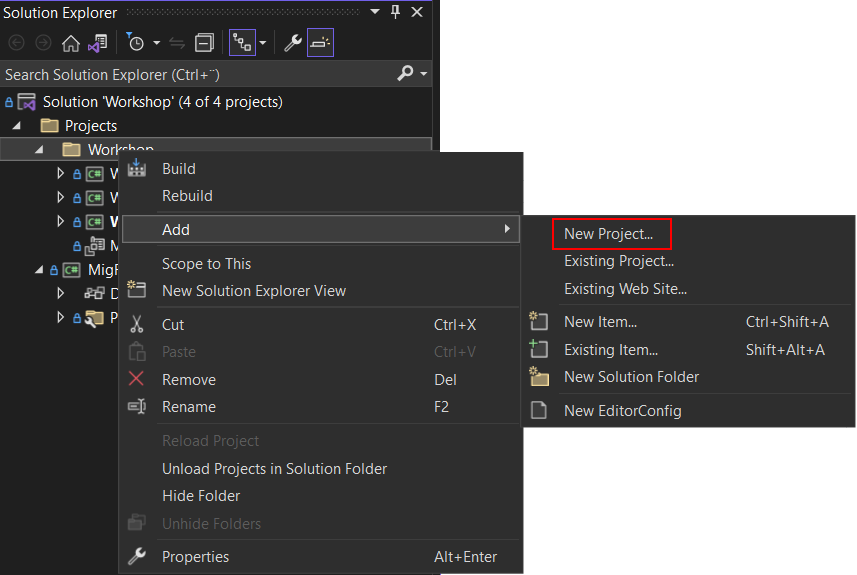Click the New Item icon in submenu
The height and width of the screenshot is (575, 857).
click(x=538, y=320)
